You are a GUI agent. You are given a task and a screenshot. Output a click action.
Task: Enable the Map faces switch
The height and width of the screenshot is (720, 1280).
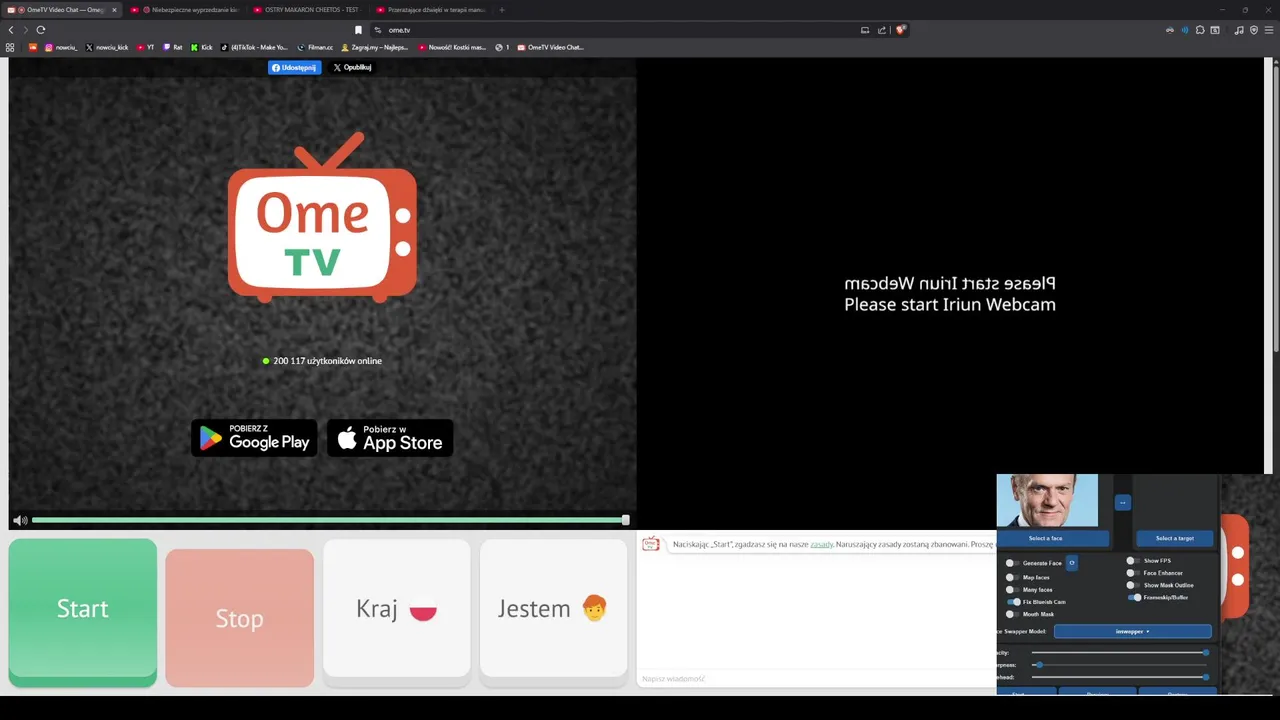pos(1012,577)
